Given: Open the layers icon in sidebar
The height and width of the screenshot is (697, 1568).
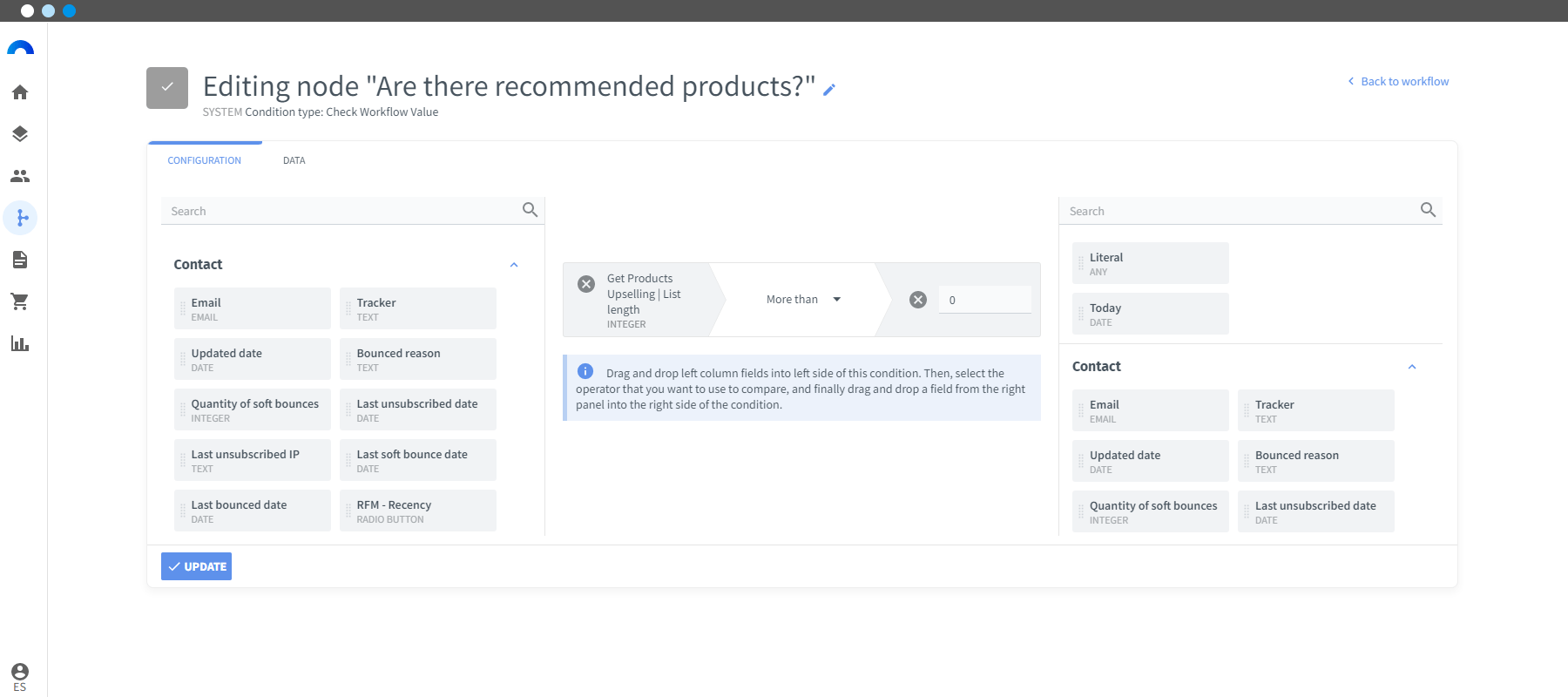Looking at the screenshot, I should (20, 134).
